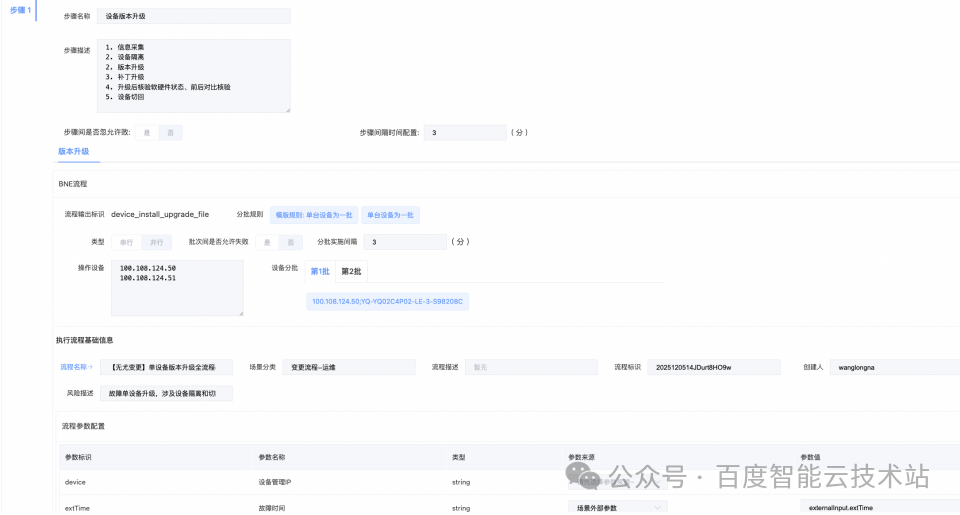This screenshot has height=515, width=960.
Task: Switch to the 版本升级 tab
Action: point(73,151)
